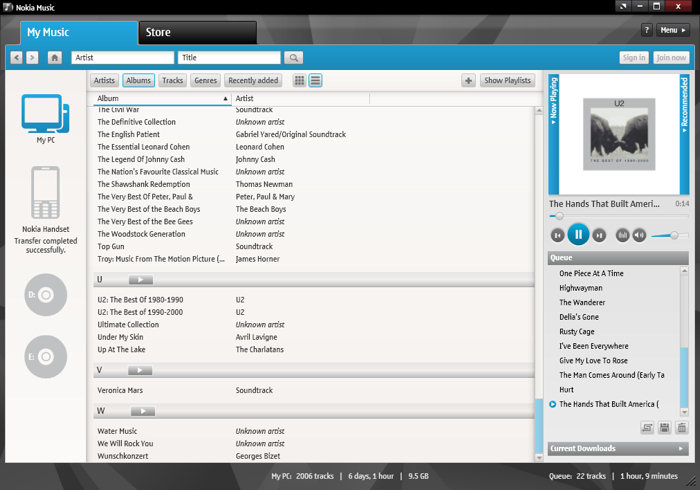This screenshot has width=700, height=490.
Task: Select the Veronica Mars album
Action: [x=120, y=390]
